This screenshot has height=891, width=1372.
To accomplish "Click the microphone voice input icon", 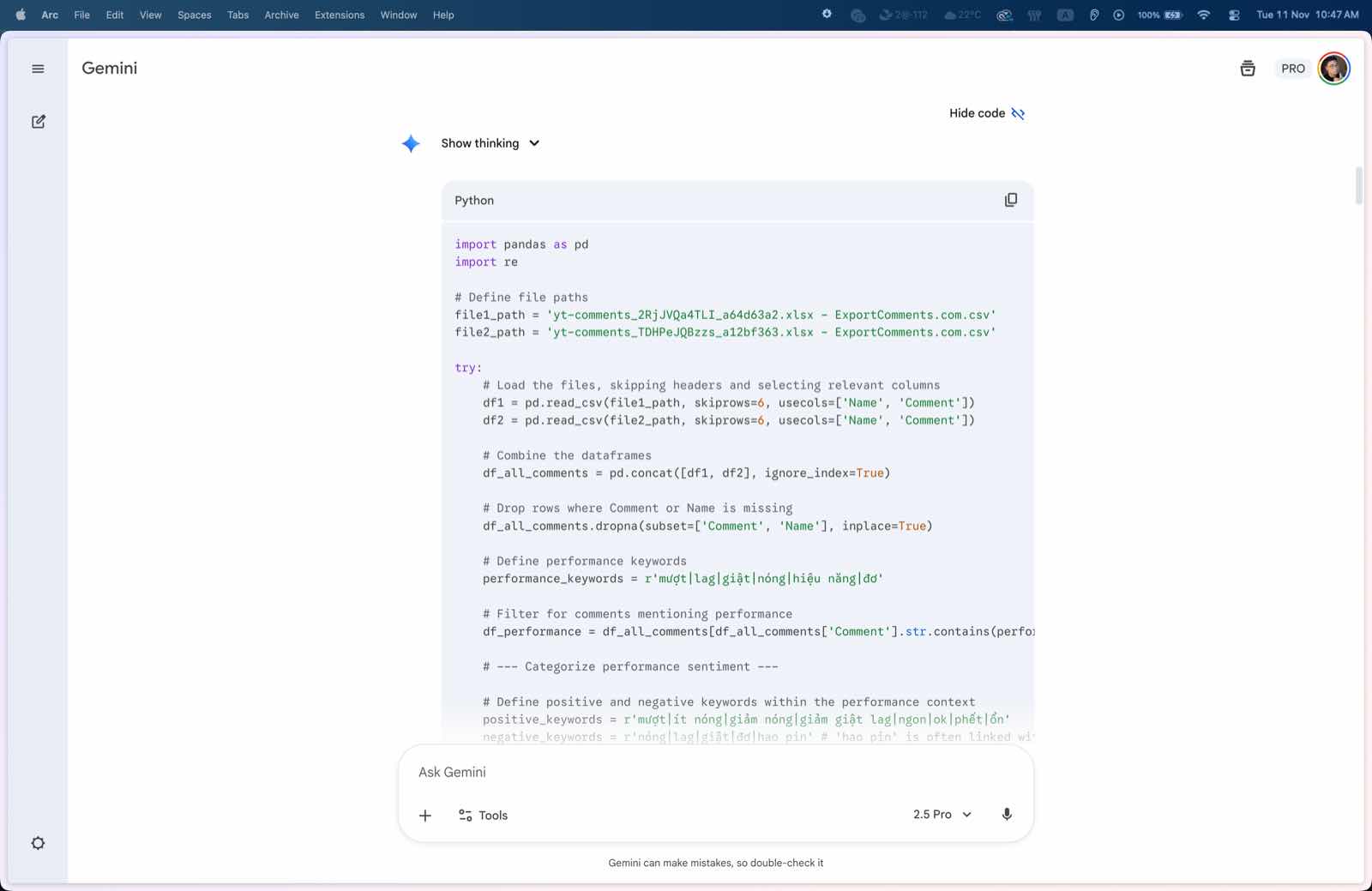I will point(1007,815).
